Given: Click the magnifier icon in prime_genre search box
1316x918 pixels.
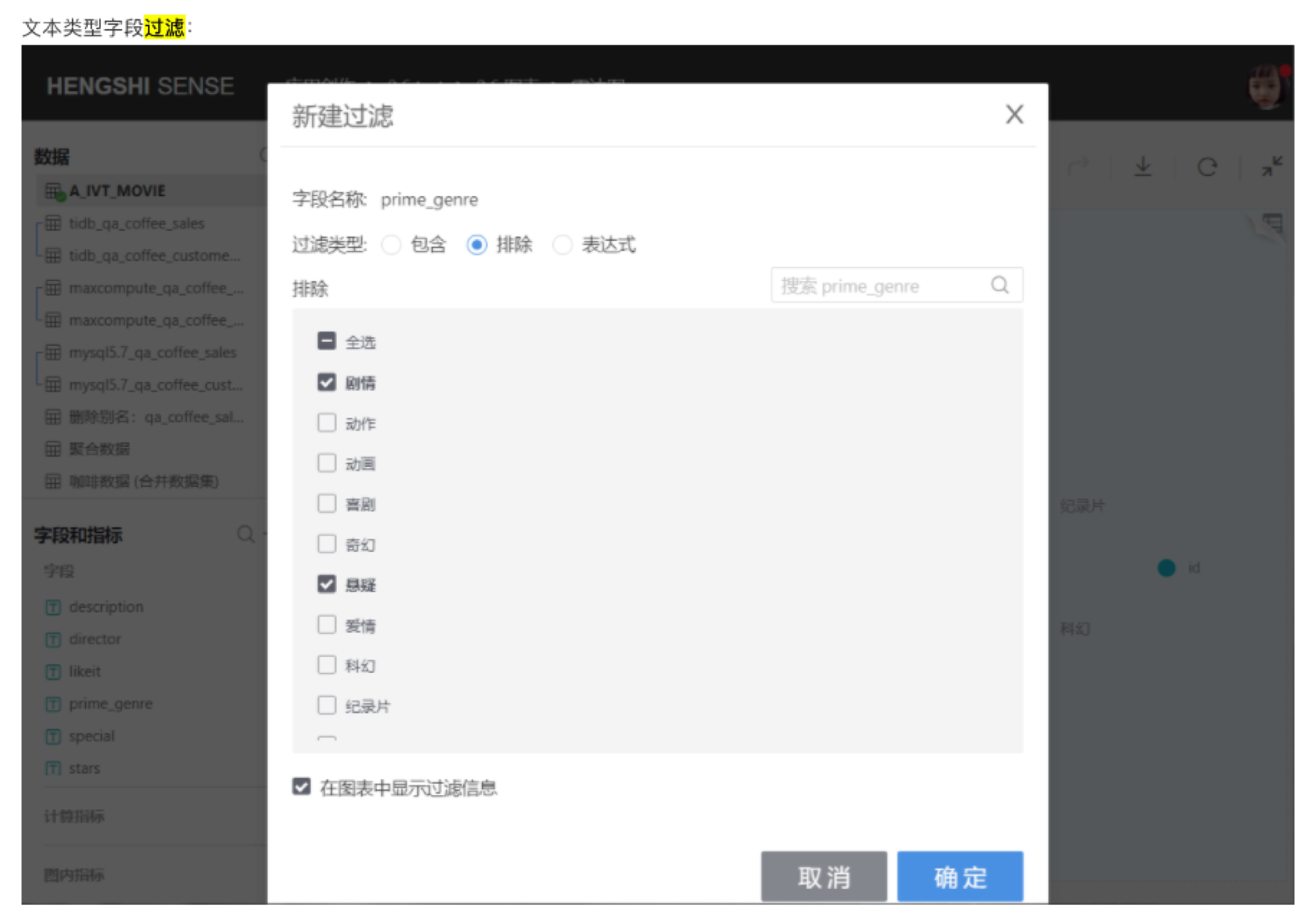Looking at the screenshot, I should pos(1000,285).
